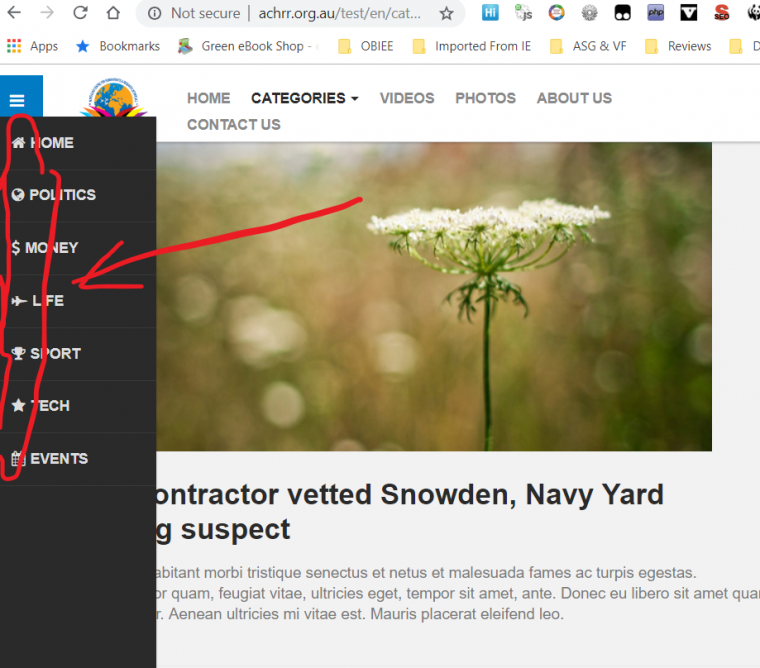Click the colorful circle extension icon
Screen dimensions: 760x668
[x=556, y=13]
